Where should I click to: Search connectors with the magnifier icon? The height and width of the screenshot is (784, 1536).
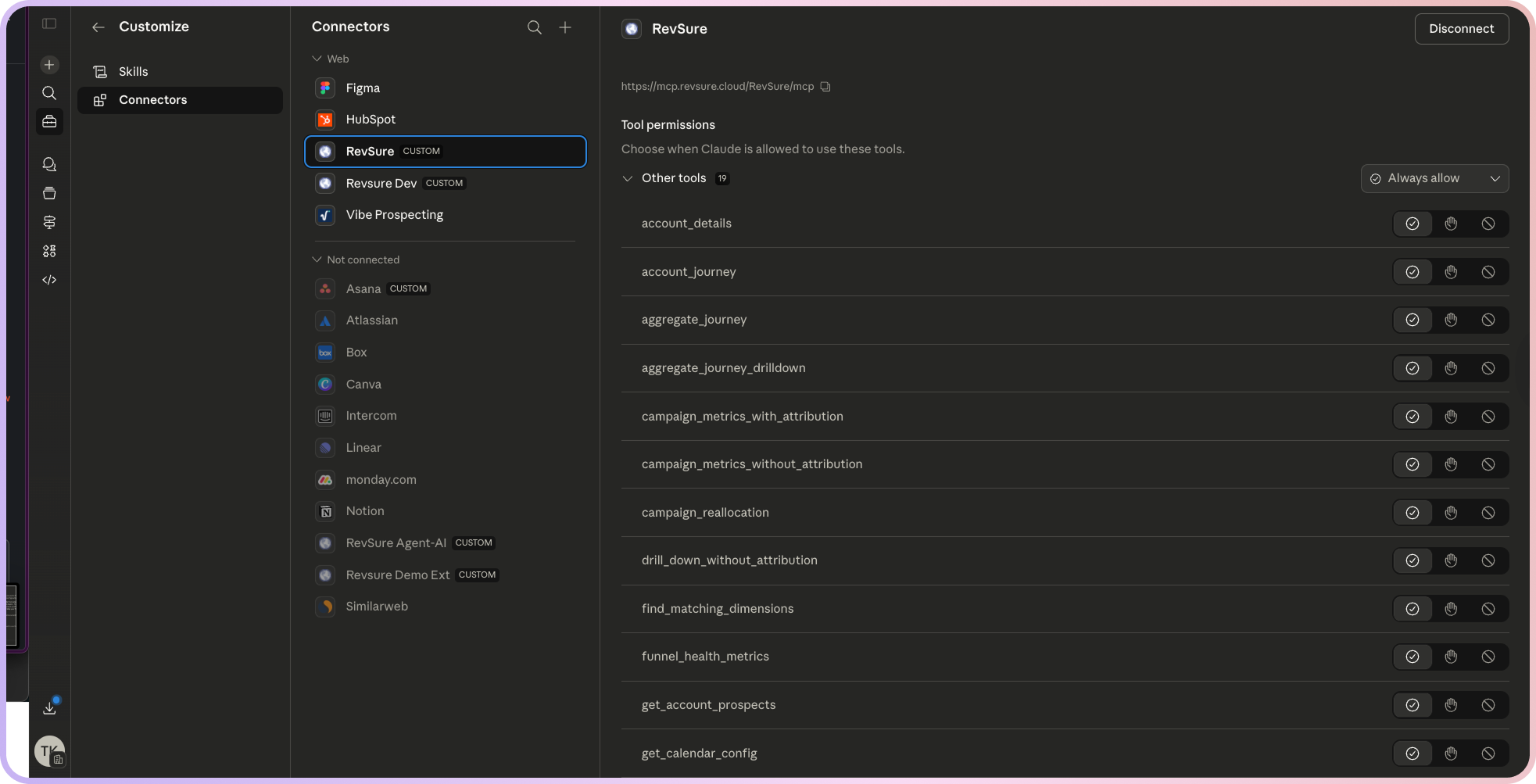coord(535,27)
